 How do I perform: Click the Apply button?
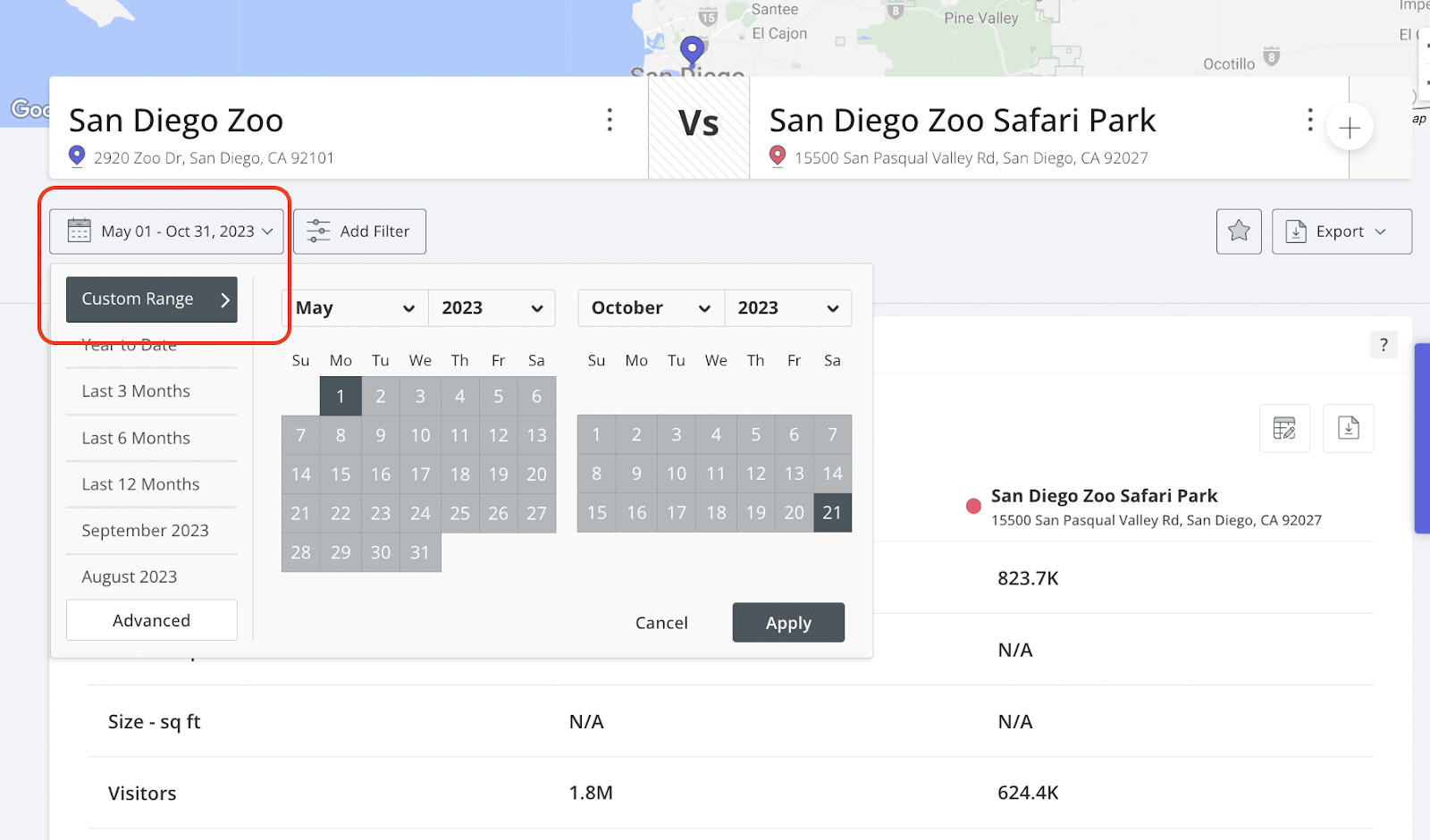pyautogui.click(x=788, y=623)
